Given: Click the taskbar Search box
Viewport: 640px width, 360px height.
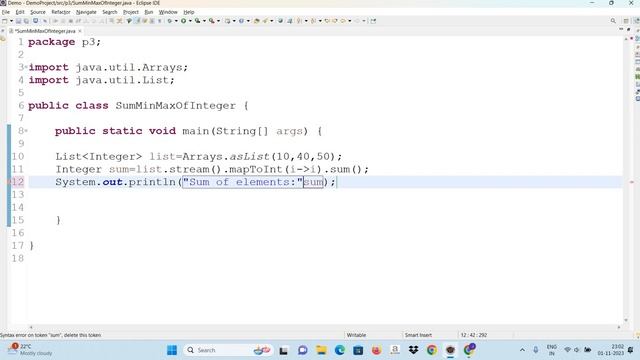Looking at the screenshot, I should click(x=228, y=350).
